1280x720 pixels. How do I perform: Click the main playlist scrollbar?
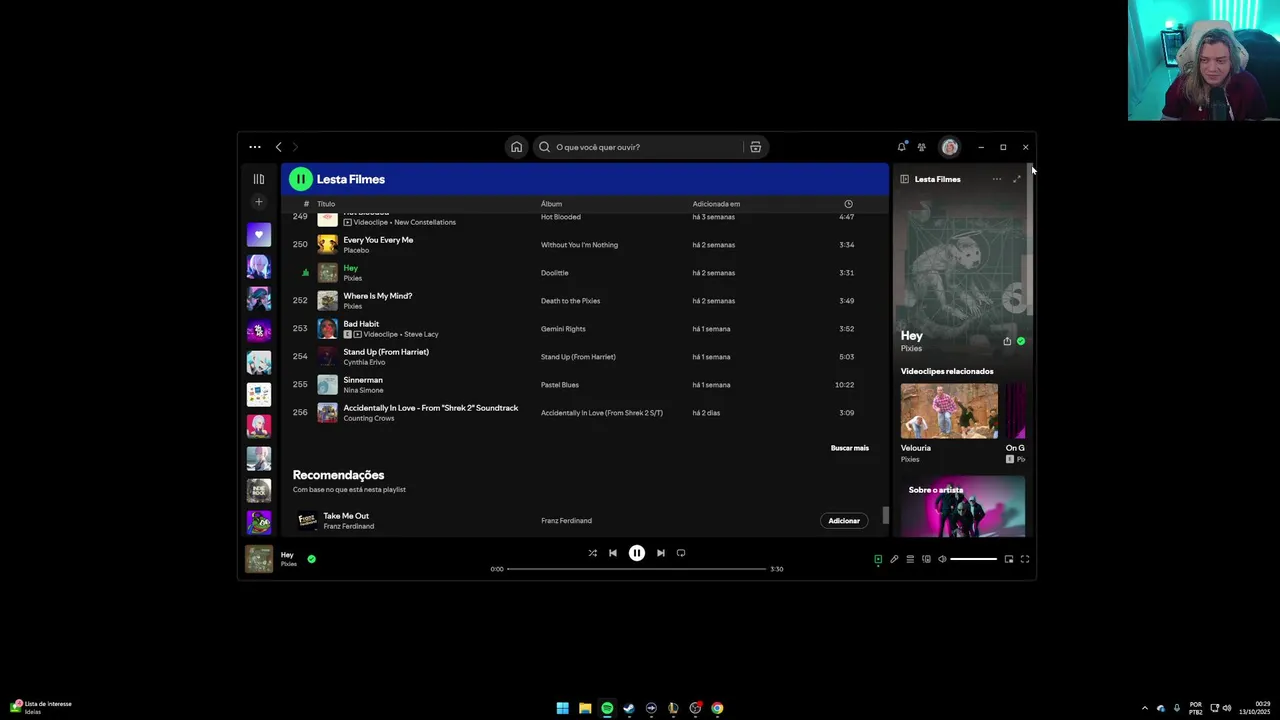point(885,516)
